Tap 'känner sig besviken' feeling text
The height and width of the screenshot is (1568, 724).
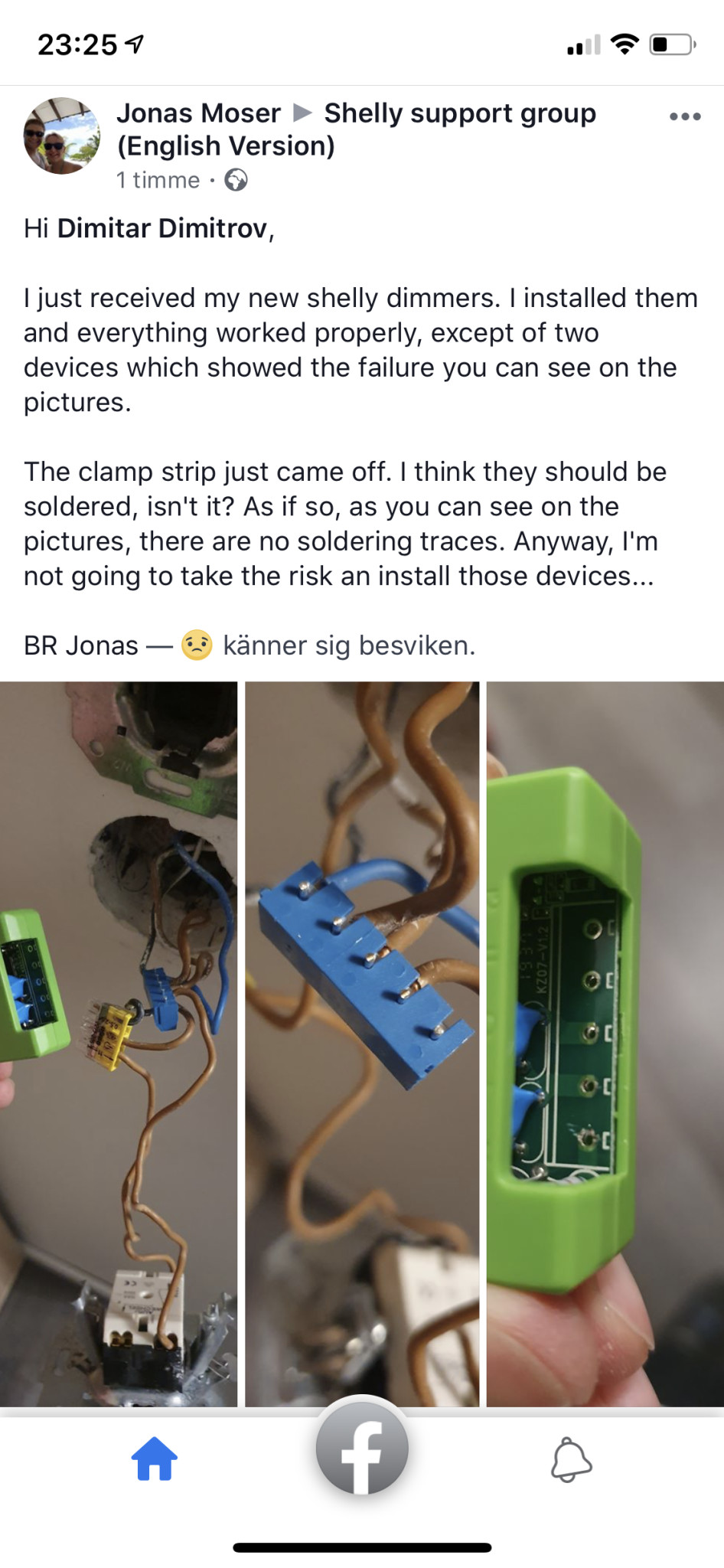(x=349, y=645)
